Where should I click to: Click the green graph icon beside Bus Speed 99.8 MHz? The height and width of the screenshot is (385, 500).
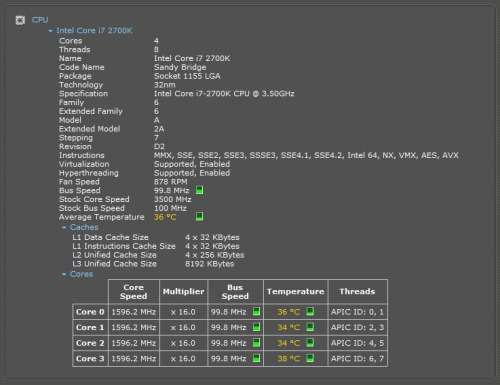tap(199, 190)
